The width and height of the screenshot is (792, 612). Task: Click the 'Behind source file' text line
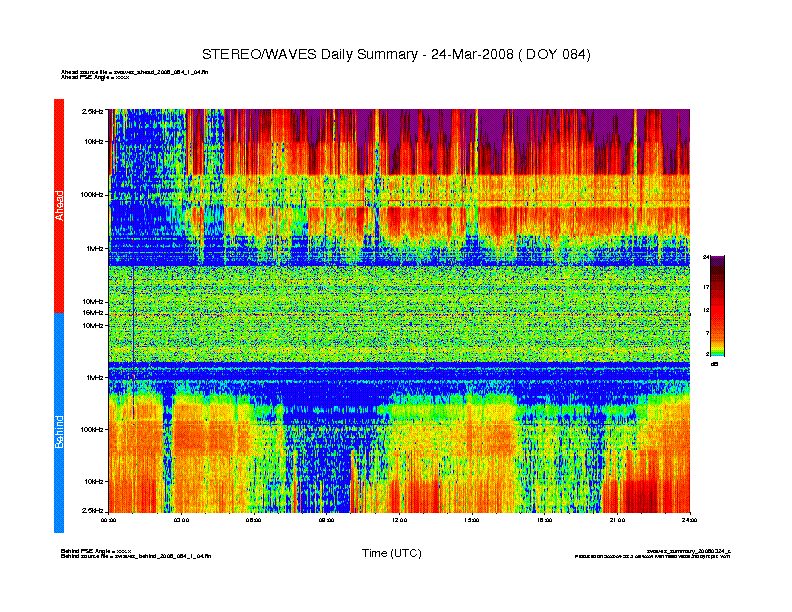pos(136,556)
